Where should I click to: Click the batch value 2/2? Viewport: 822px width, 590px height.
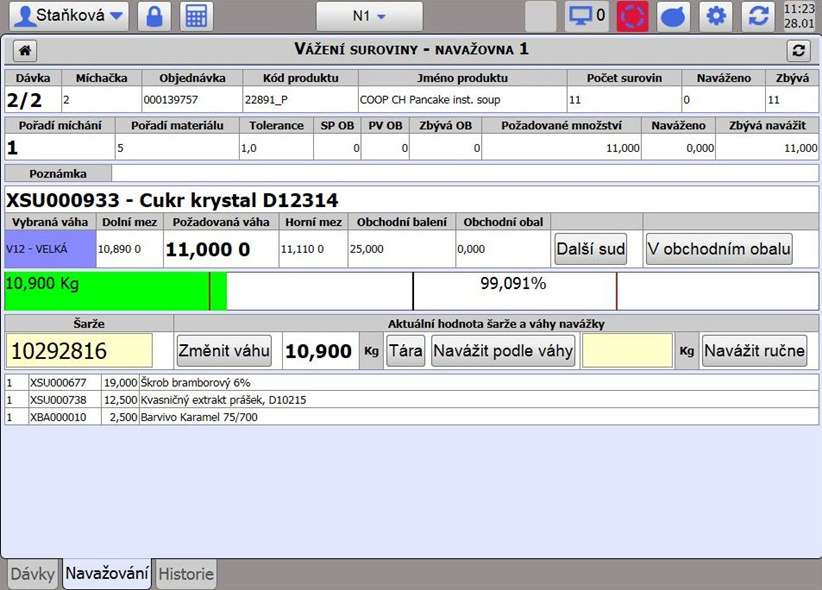click(x=24, y=100)
